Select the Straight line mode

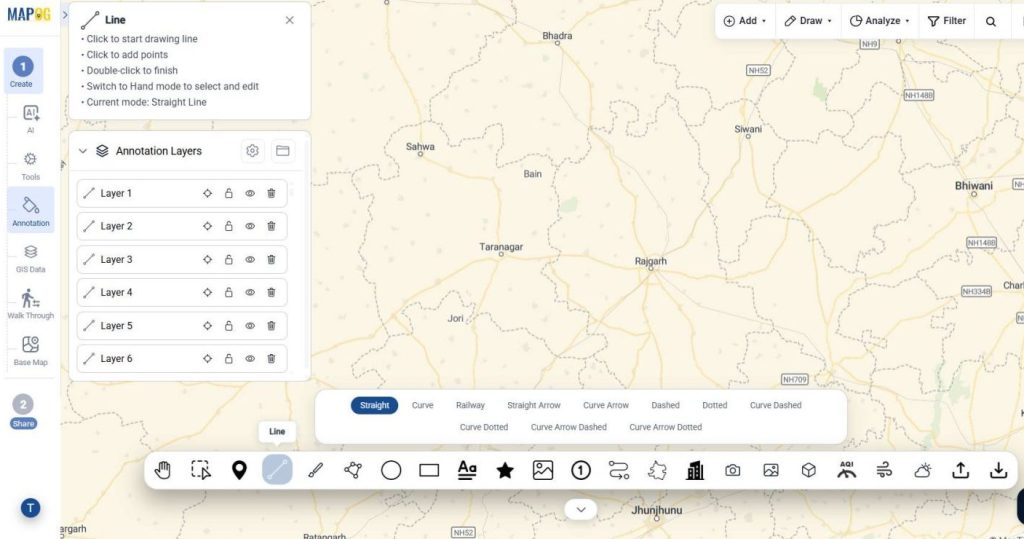point(374,405)
